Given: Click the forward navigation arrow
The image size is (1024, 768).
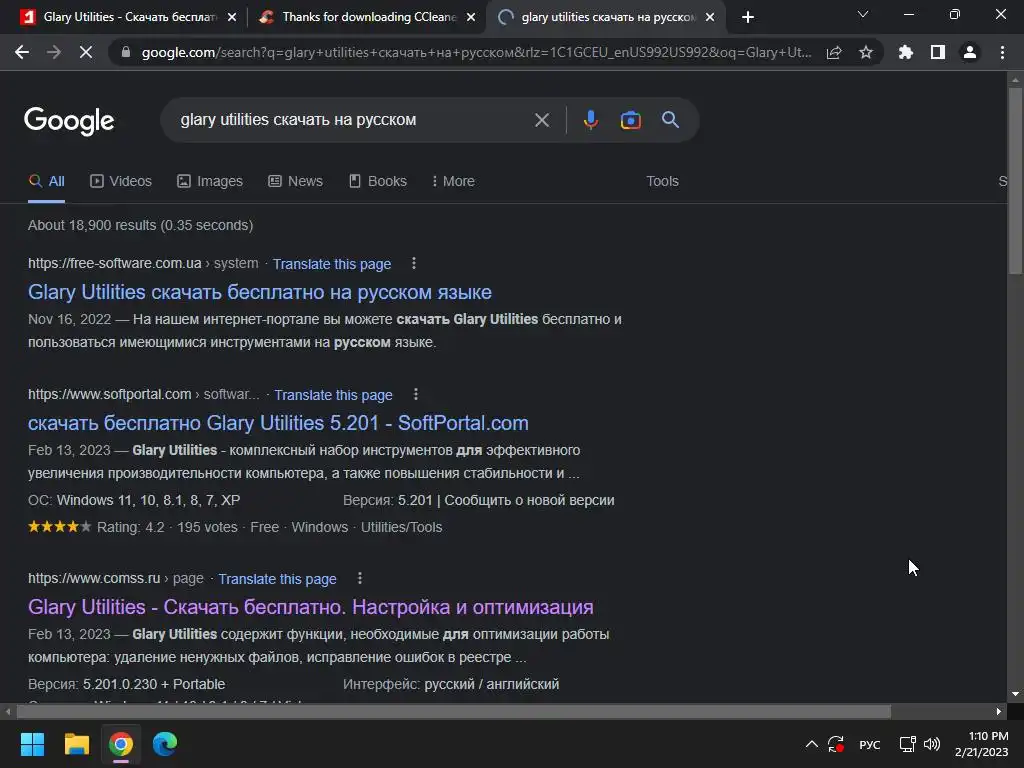Looking at the screenshot, I should [x=54, y=52].
